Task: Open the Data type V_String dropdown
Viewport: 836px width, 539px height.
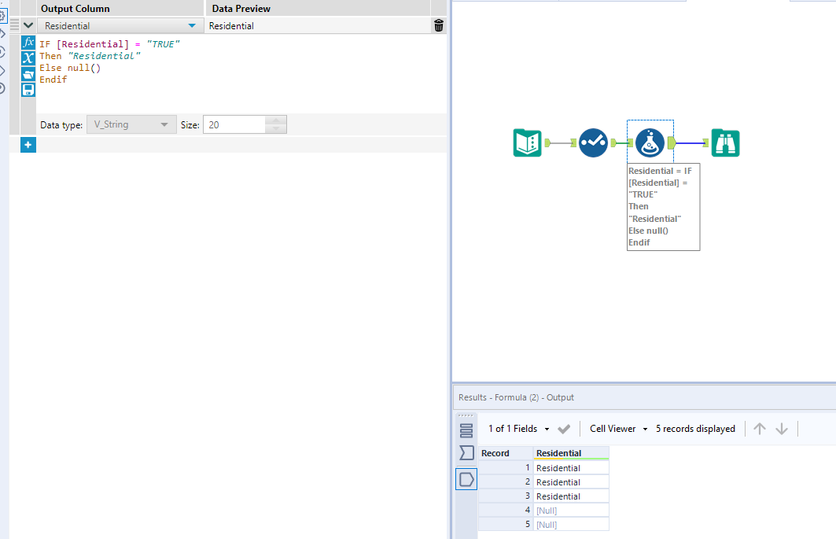Action: 131,125
